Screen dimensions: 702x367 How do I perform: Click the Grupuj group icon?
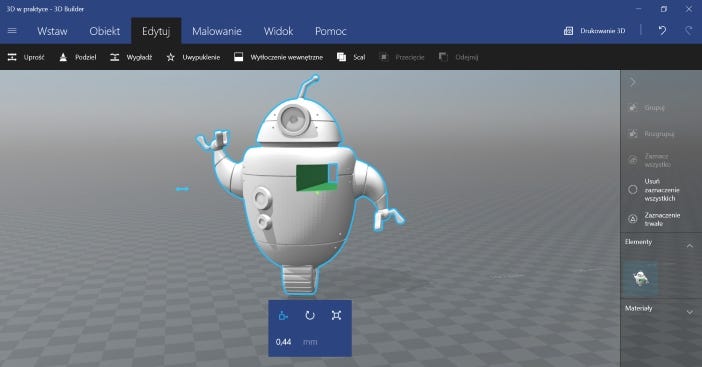coord(633,108)
